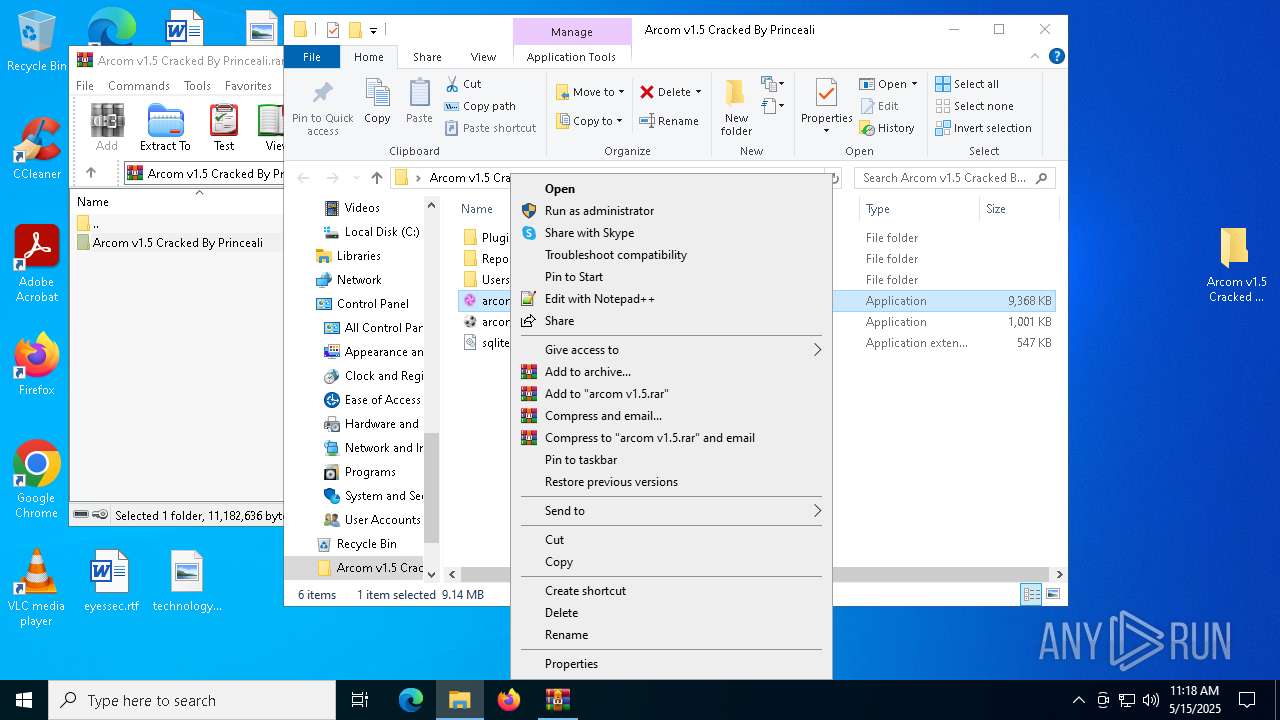Click Explorer up directory arrow
The image size is (1280, 720).
tap(376, 178)
